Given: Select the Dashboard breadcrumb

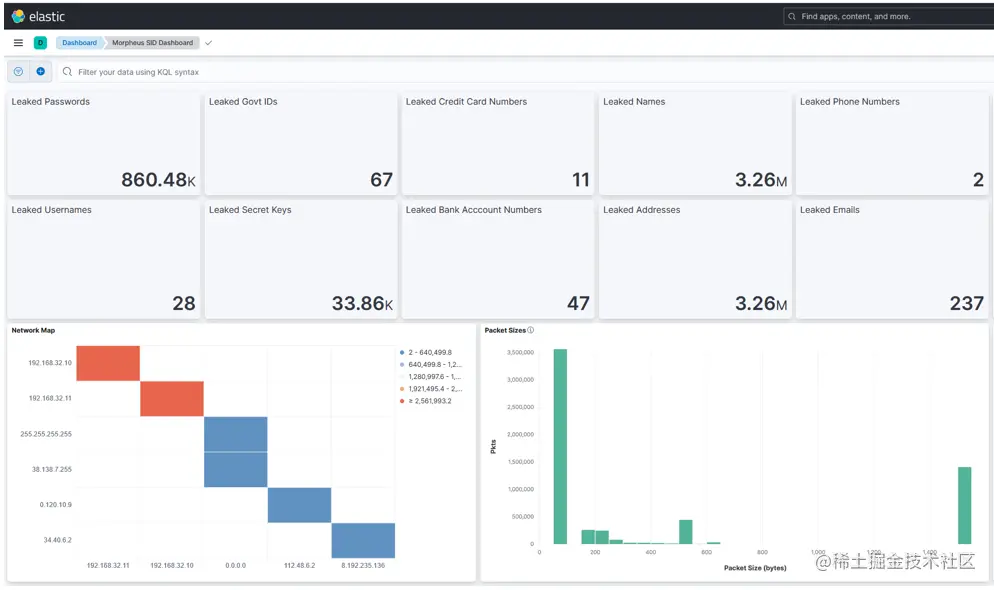Looking at the screenshot, I should point(78,43).
